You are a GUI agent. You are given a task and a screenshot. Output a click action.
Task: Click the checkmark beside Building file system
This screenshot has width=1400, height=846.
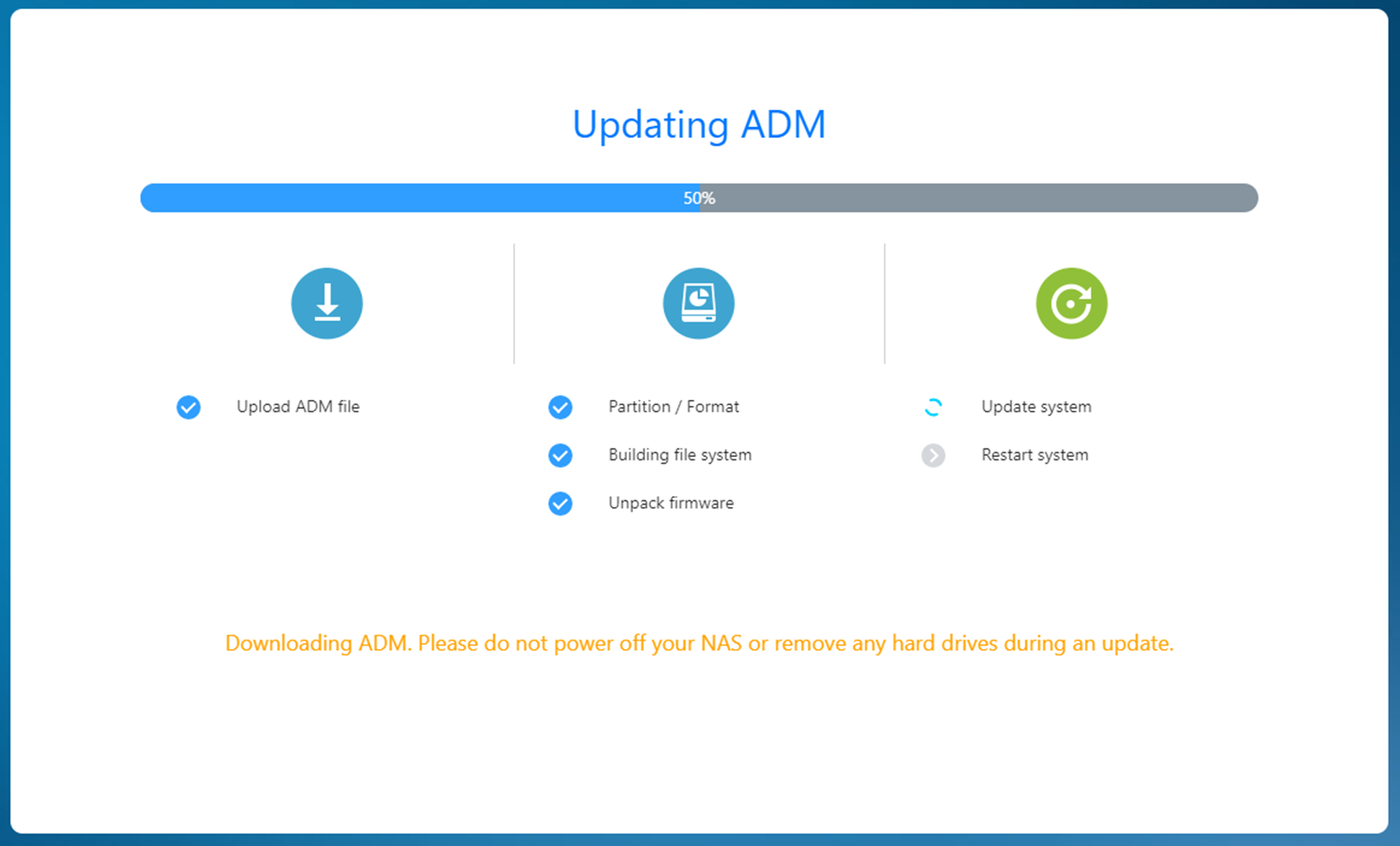[560, 455]
